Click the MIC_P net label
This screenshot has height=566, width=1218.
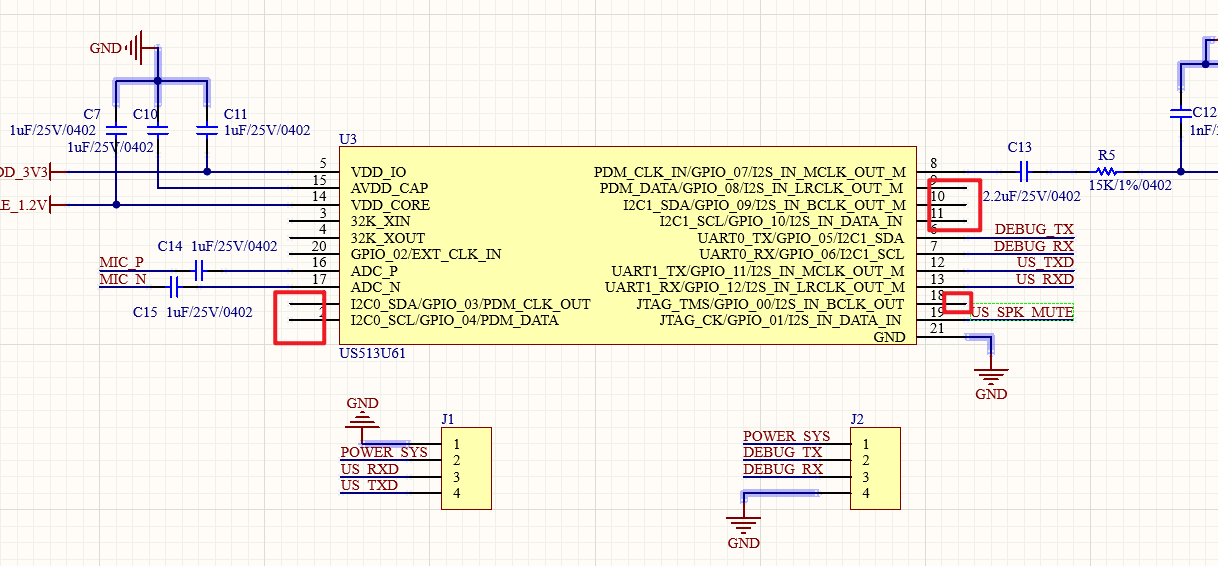point(121,262)
